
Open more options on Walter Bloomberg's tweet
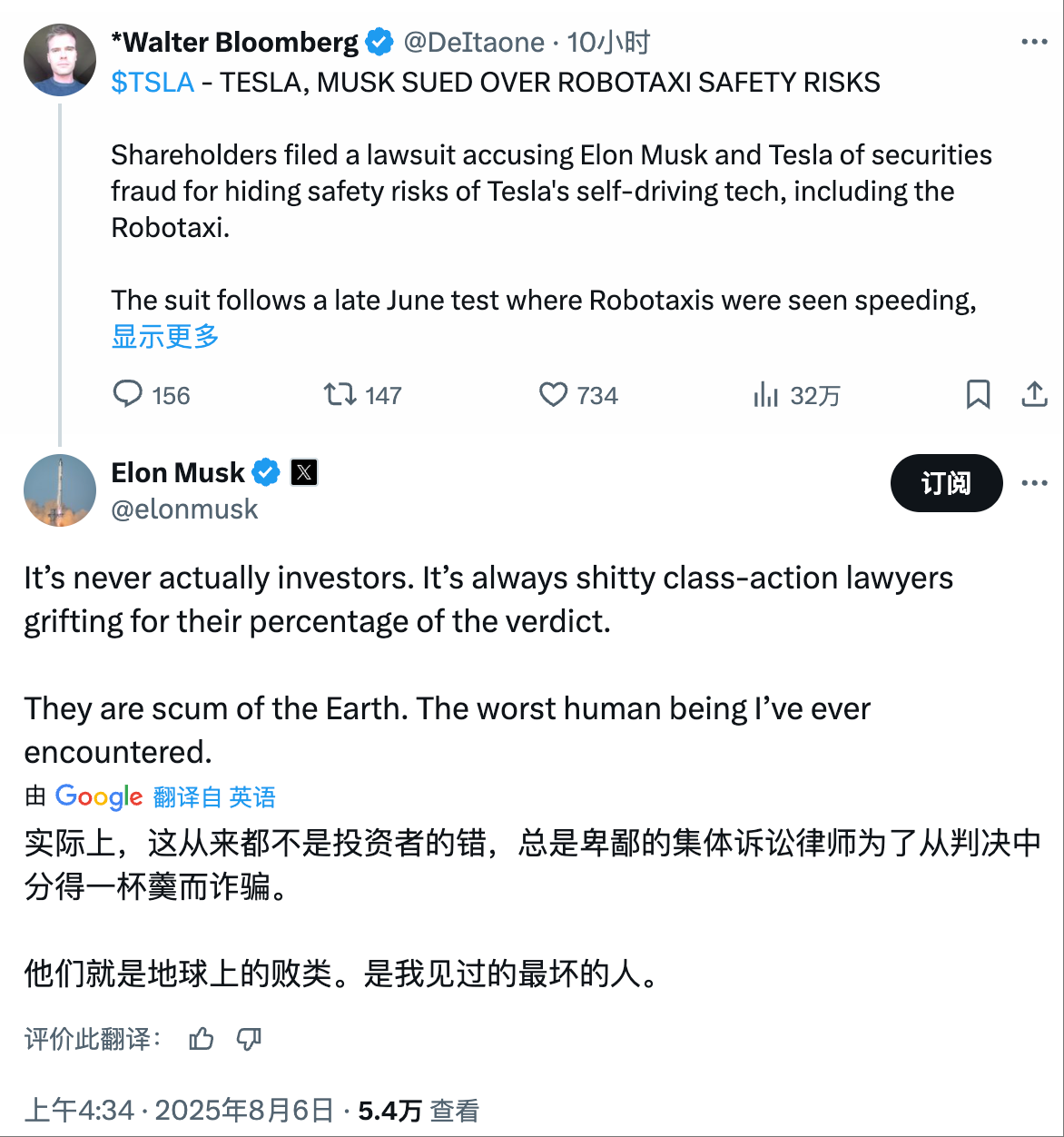[1034, 42]
